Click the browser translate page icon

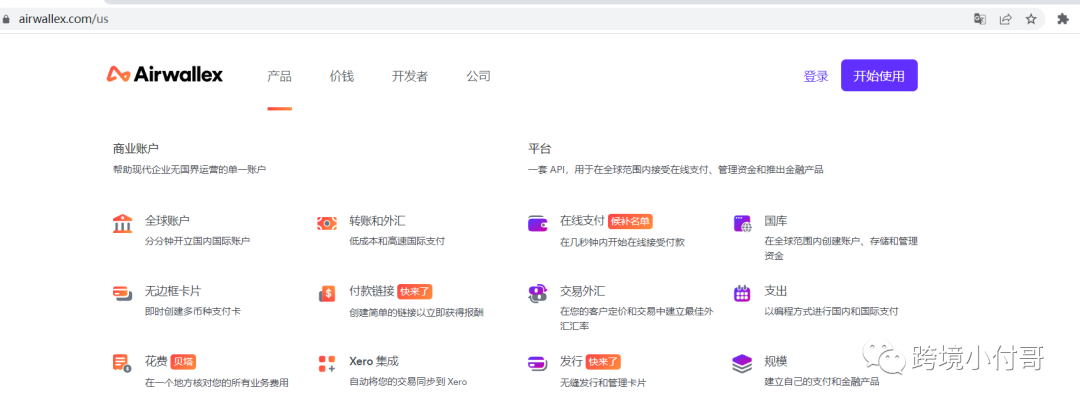click(x=979, y=19)
